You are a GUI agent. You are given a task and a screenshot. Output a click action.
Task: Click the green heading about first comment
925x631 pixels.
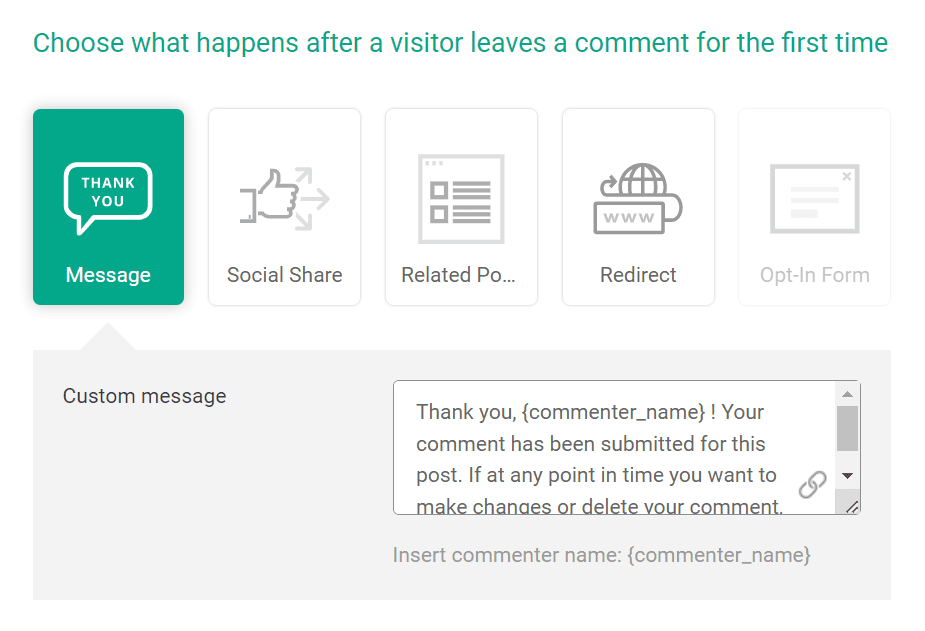(x=460, y=43)
